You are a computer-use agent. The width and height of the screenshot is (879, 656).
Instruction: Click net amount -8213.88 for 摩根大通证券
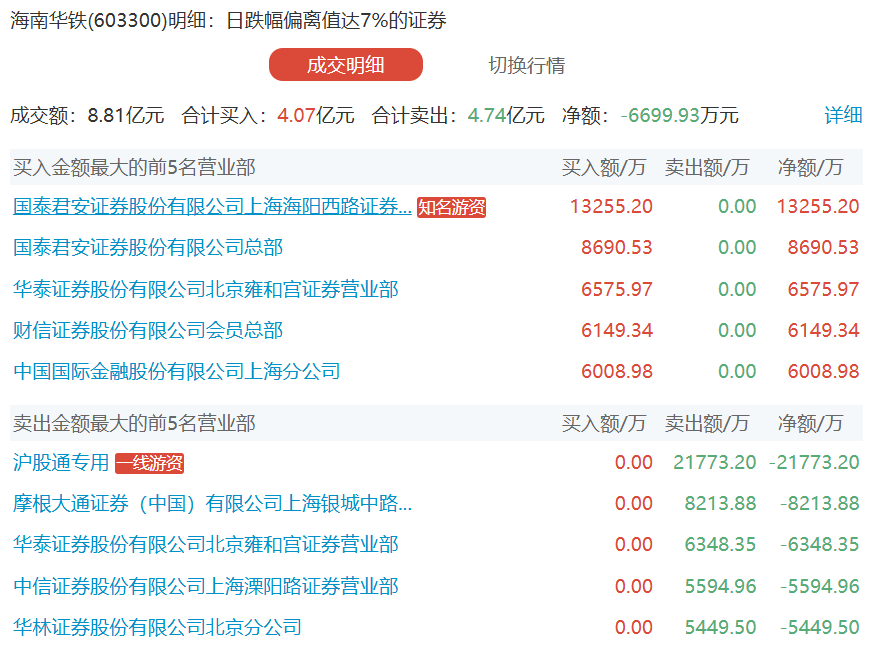(x=820, y=503)
